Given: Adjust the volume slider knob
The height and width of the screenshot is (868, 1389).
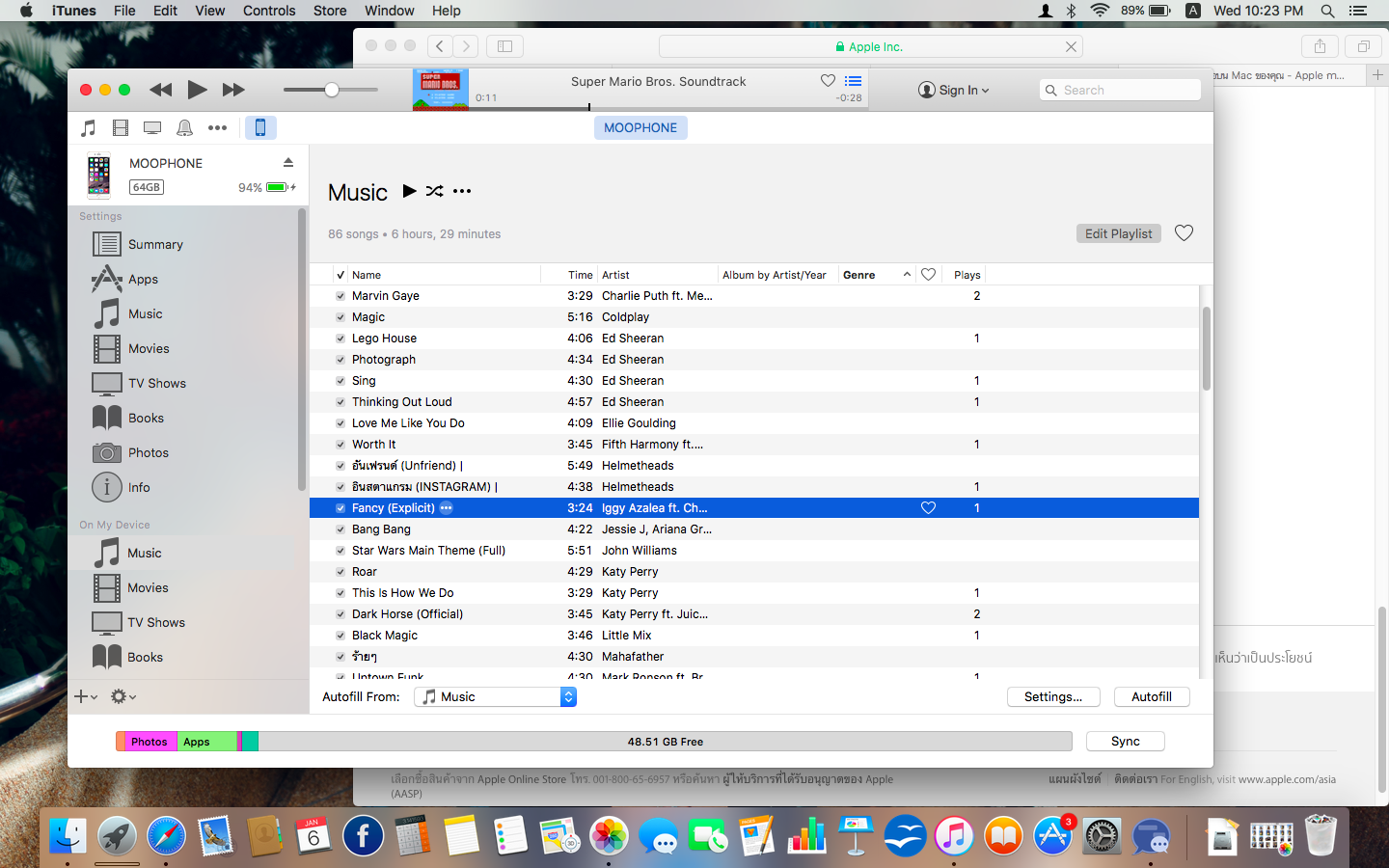Looking at the screenshot, I should (332, 90).
